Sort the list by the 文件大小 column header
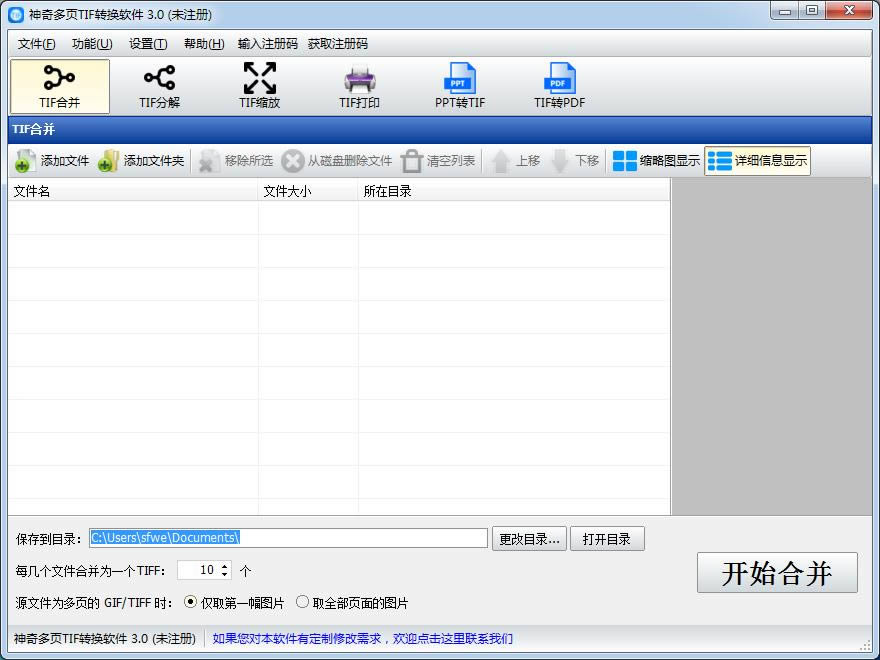 (308, 191)
